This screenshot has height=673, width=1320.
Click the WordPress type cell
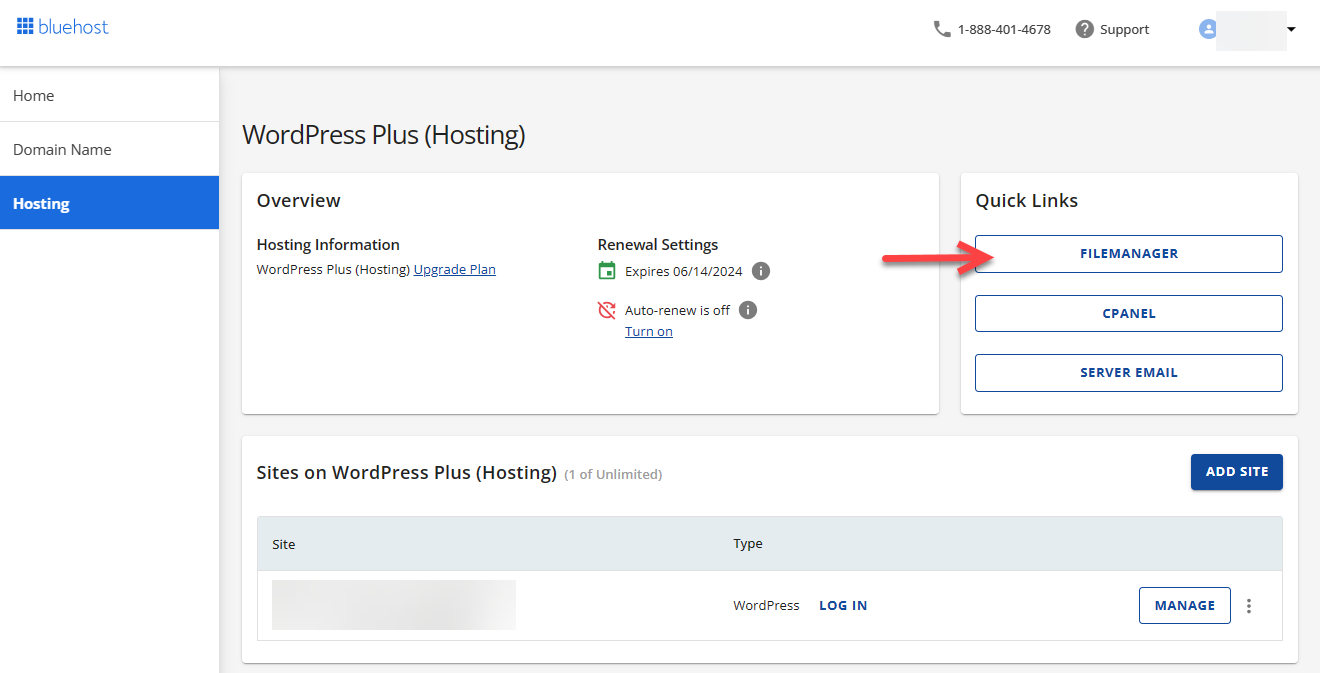(x=766, y=606)
